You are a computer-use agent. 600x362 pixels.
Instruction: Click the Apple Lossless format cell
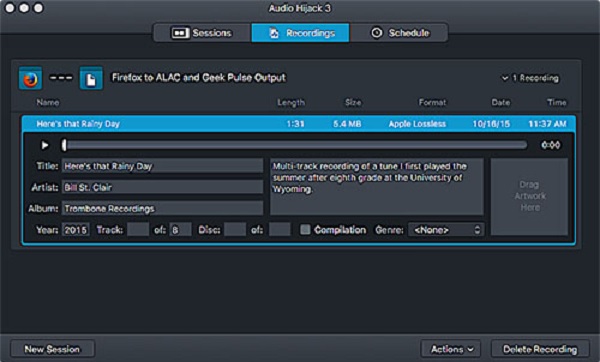(x=417, y=124)
